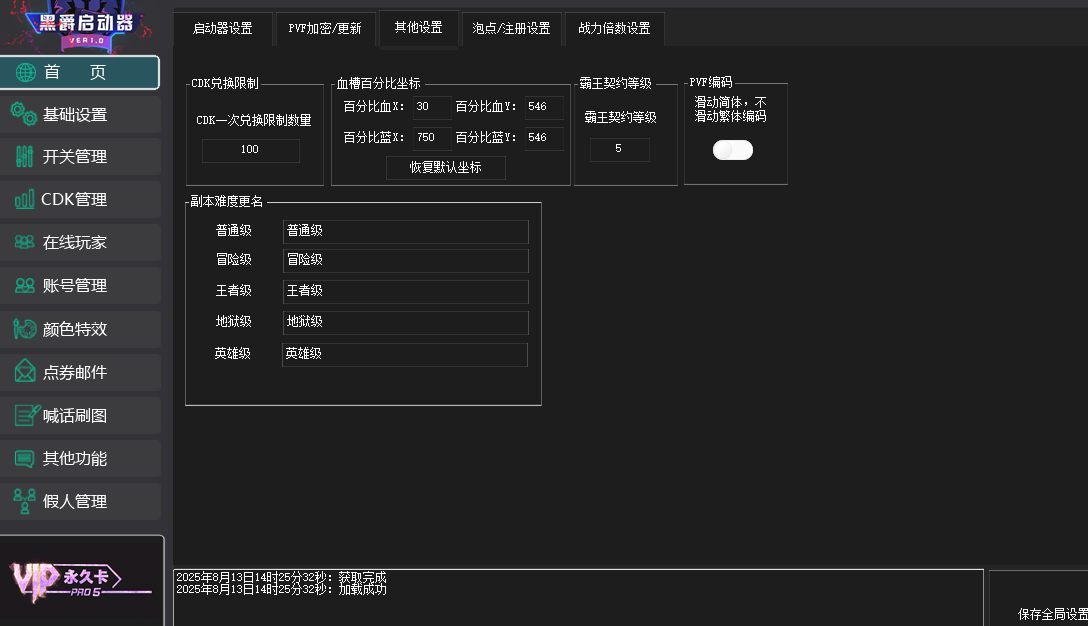This screenshot has width=1088, height=626.
Task: Open 颜色特效 palette icon
Action: pyautogui.click(x=25, y=329)
